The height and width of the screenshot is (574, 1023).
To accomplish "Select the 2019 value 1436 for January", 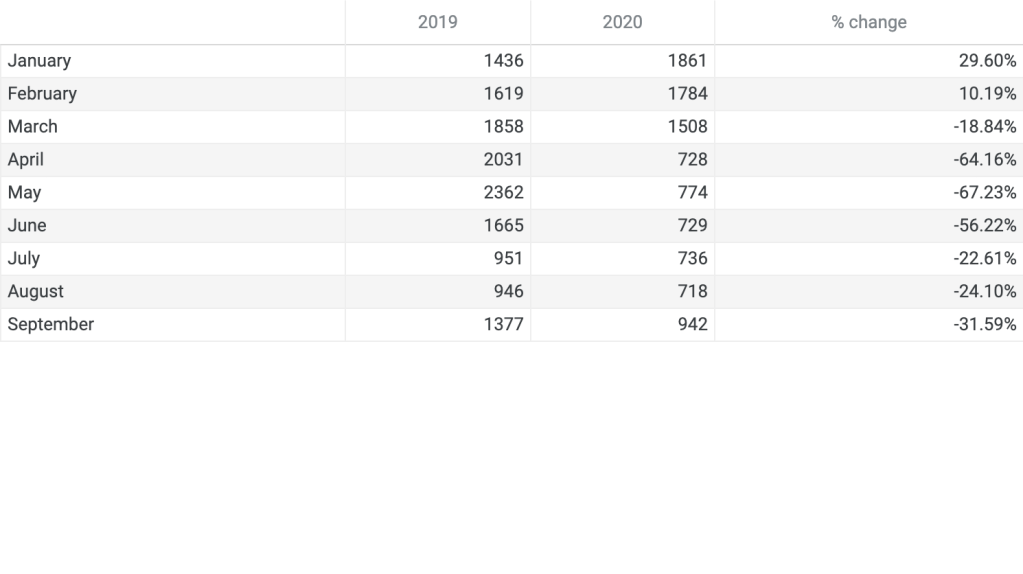I will (503, 61).
